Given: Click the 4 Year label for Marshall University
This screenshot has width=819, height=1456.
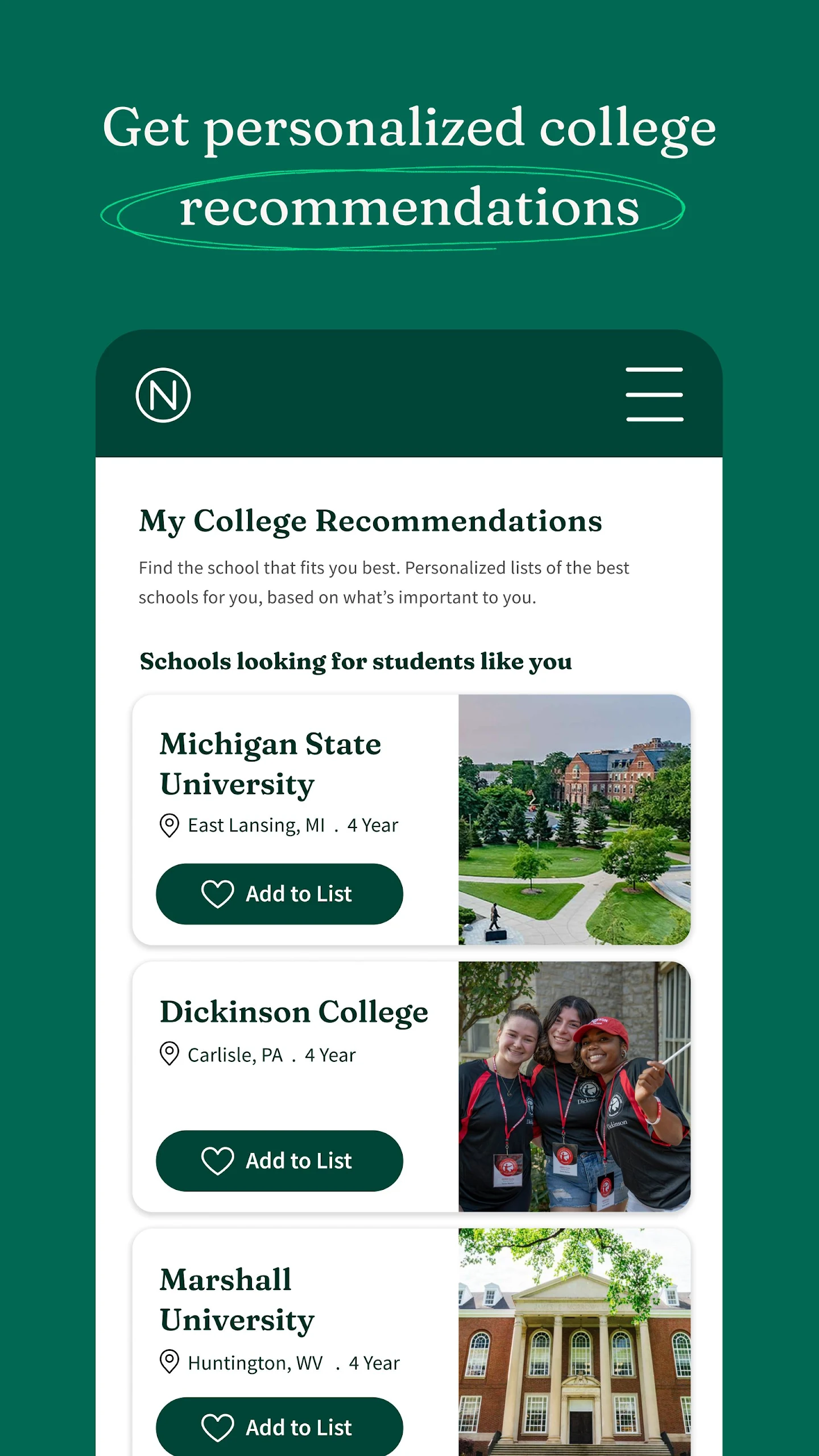Looking at the screenshot, I should 374,1363.
